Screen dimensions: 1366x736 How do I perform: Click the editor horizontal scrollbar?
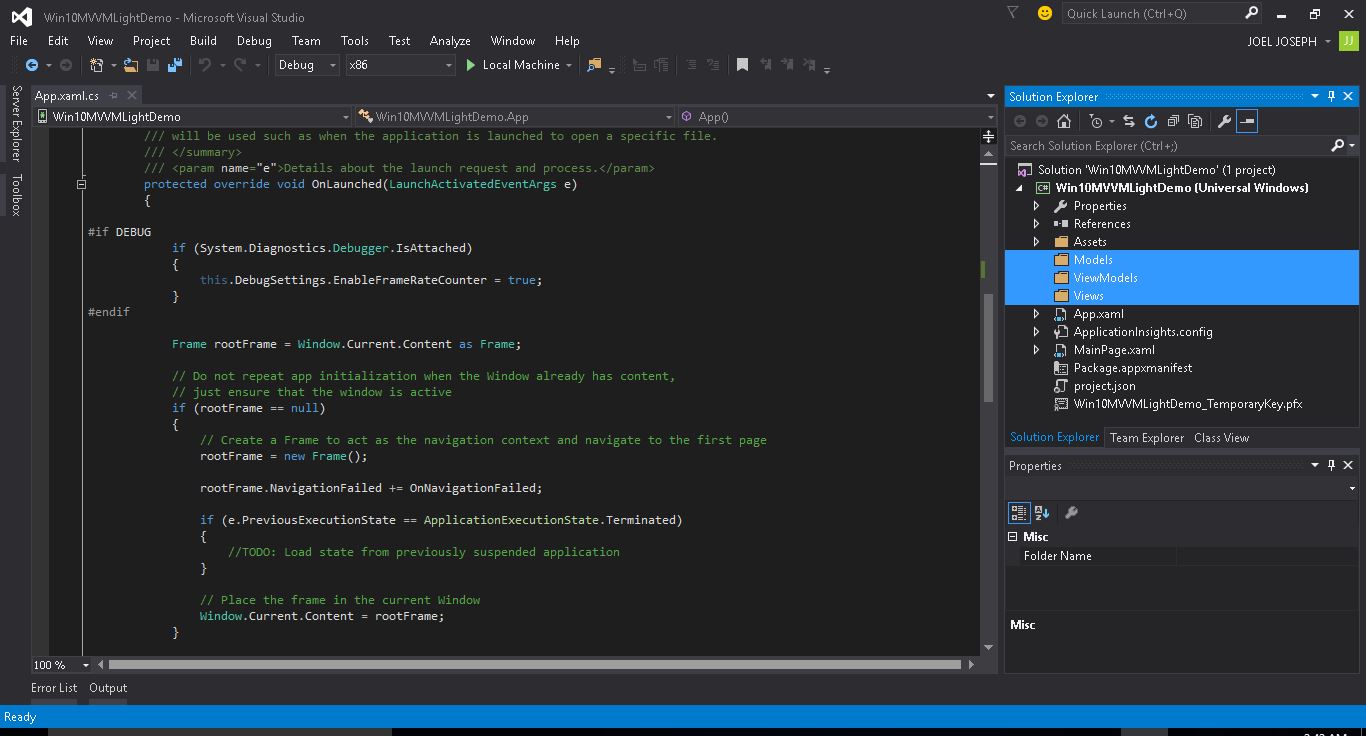pyautogui.click(x=535, y=665)
